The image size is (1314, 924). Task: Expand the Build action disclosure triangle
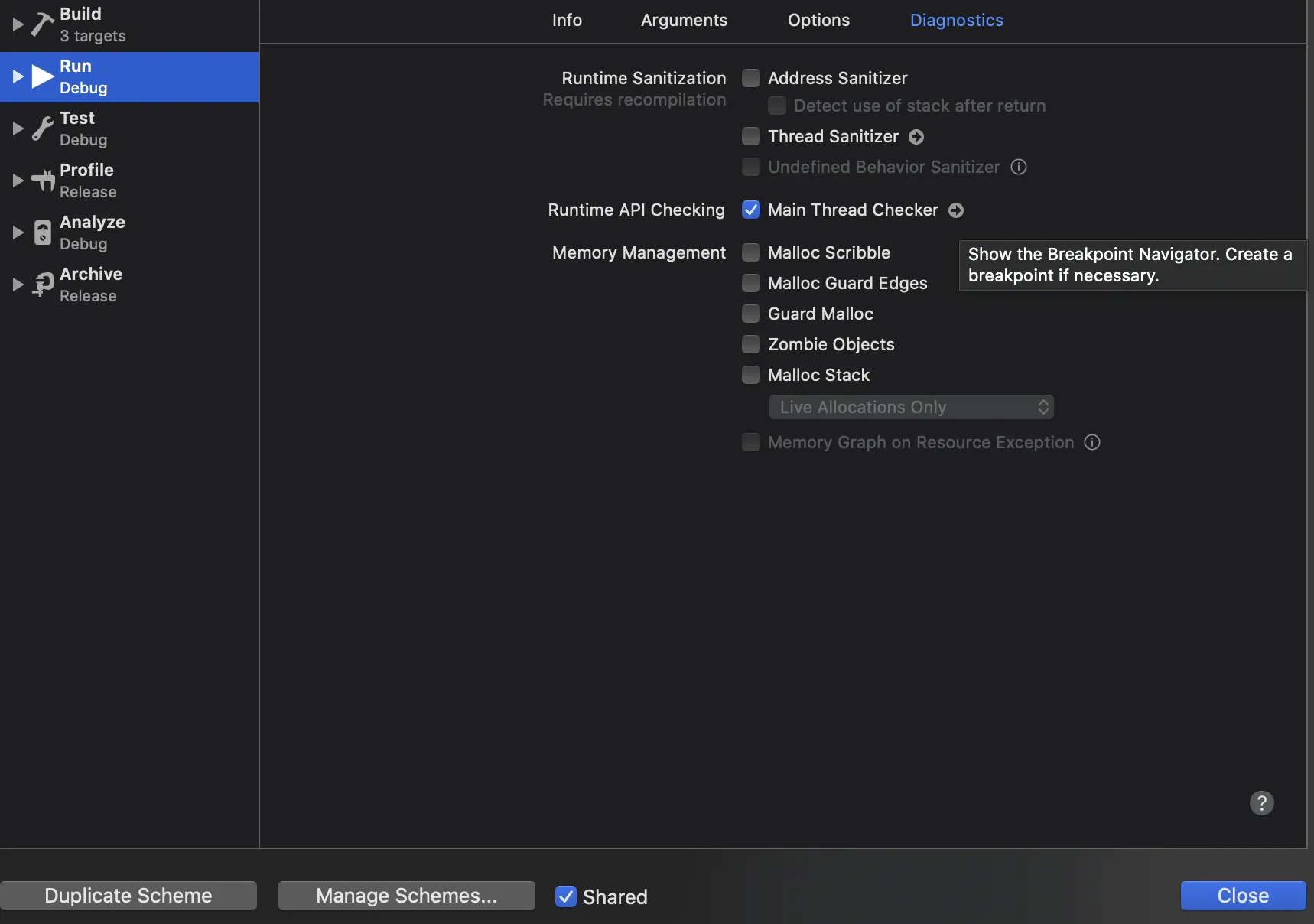point(18,24)
